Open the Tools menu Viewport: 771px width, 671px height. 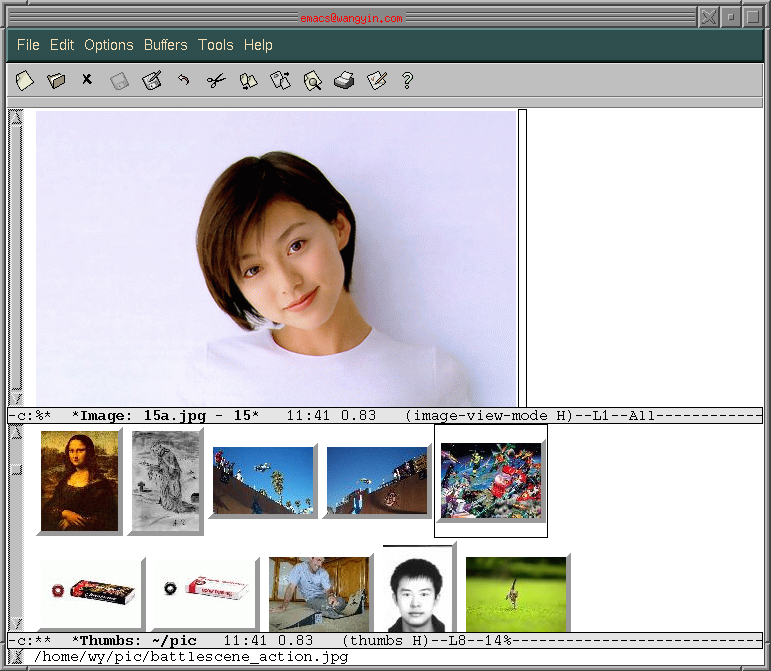[215, 45]
